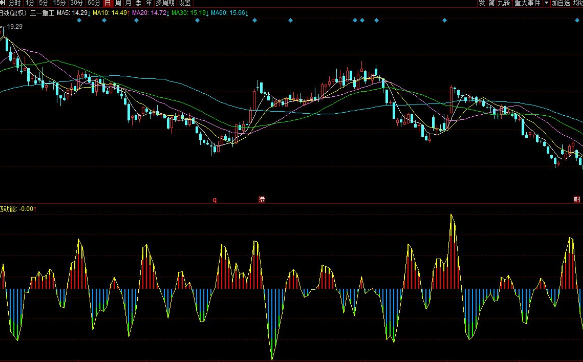This screenshot has width=583, height=362.
Task: Click the white 榜 badge on time axis
Action: click(x=262, y=200)
